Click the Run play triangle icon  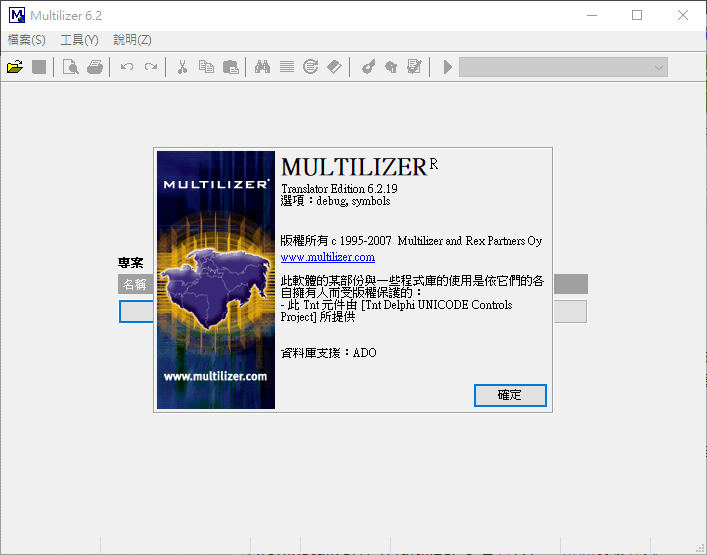point(448,67)
